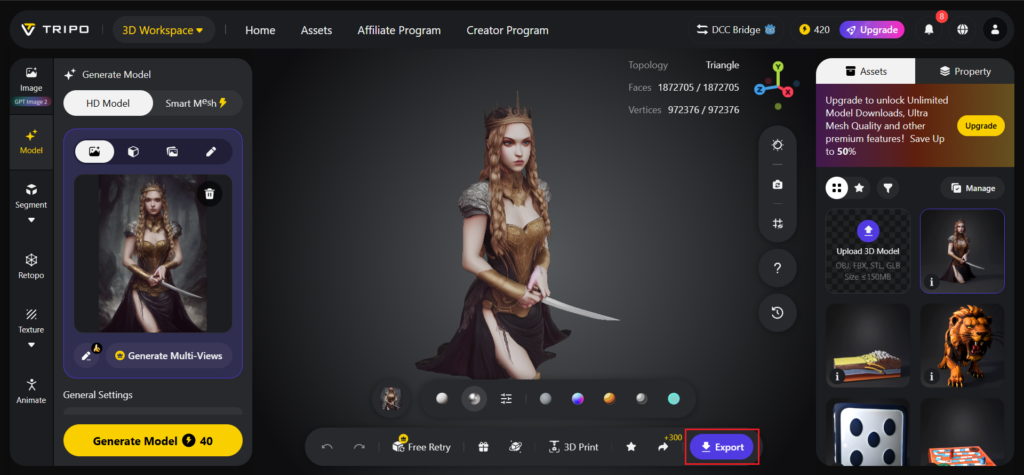Expand the Segment tool arrow
Screen dimensions: 1024x475
31,220
